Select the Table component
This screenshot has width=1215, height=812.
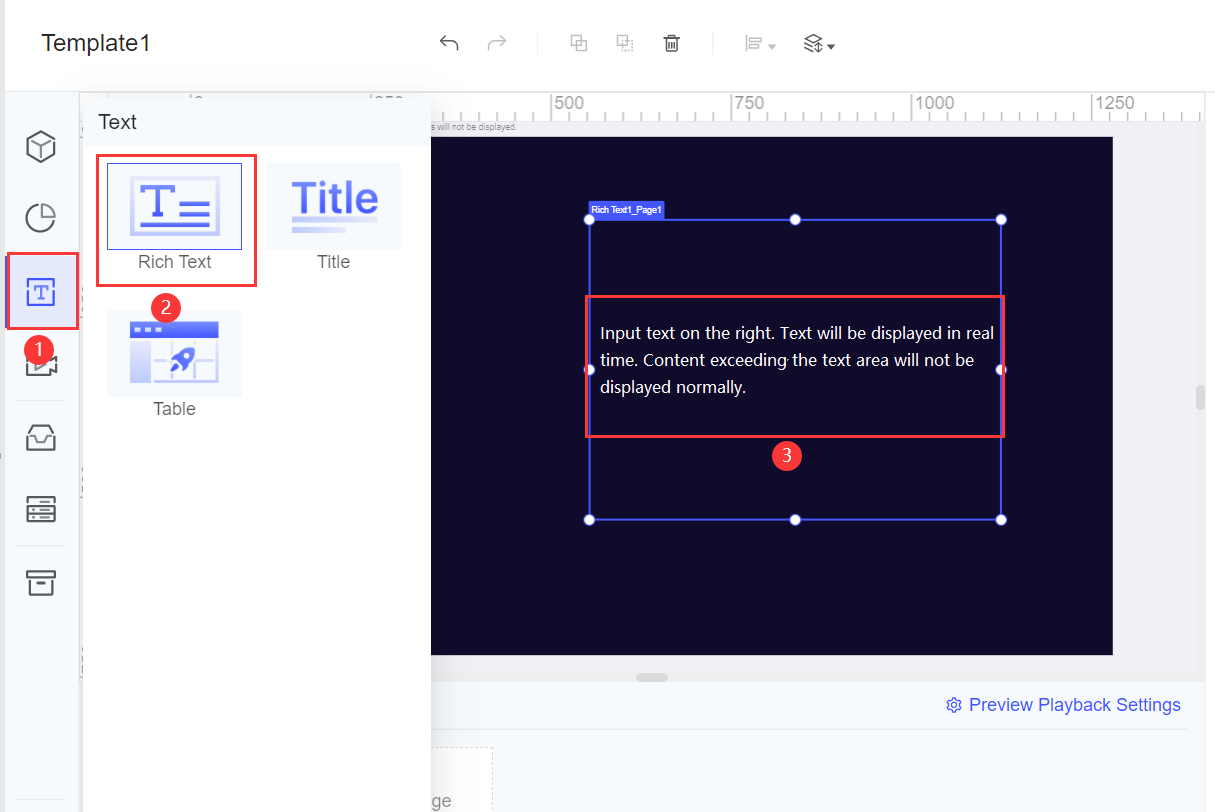point(174,353)
